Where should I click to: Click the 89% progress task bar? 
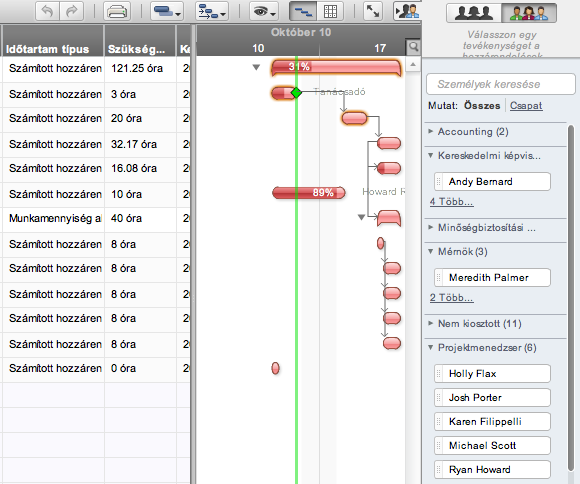point(308,193)
